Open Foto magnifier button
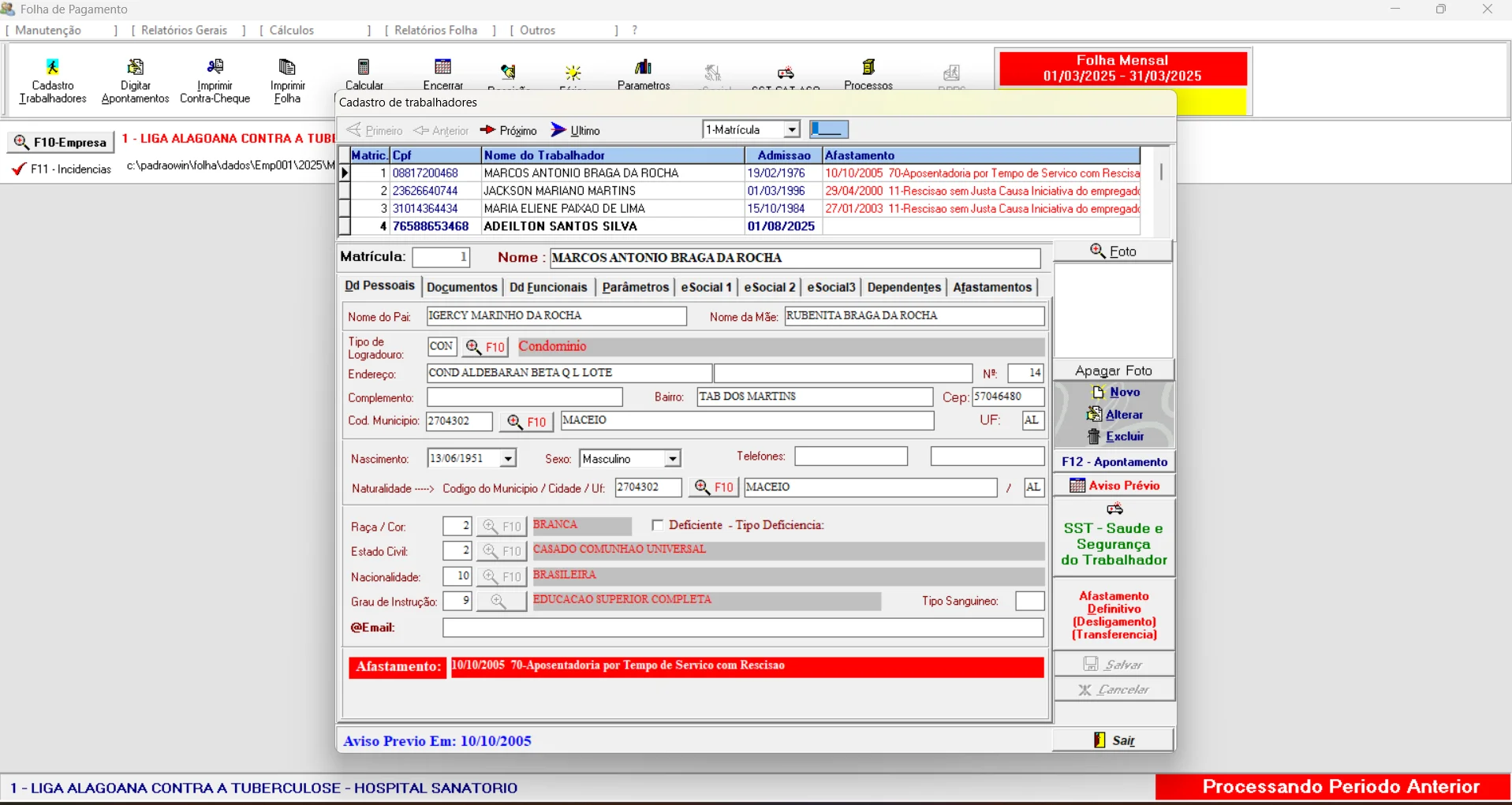Screen dimensions: 1512x805 [1112, 251]
